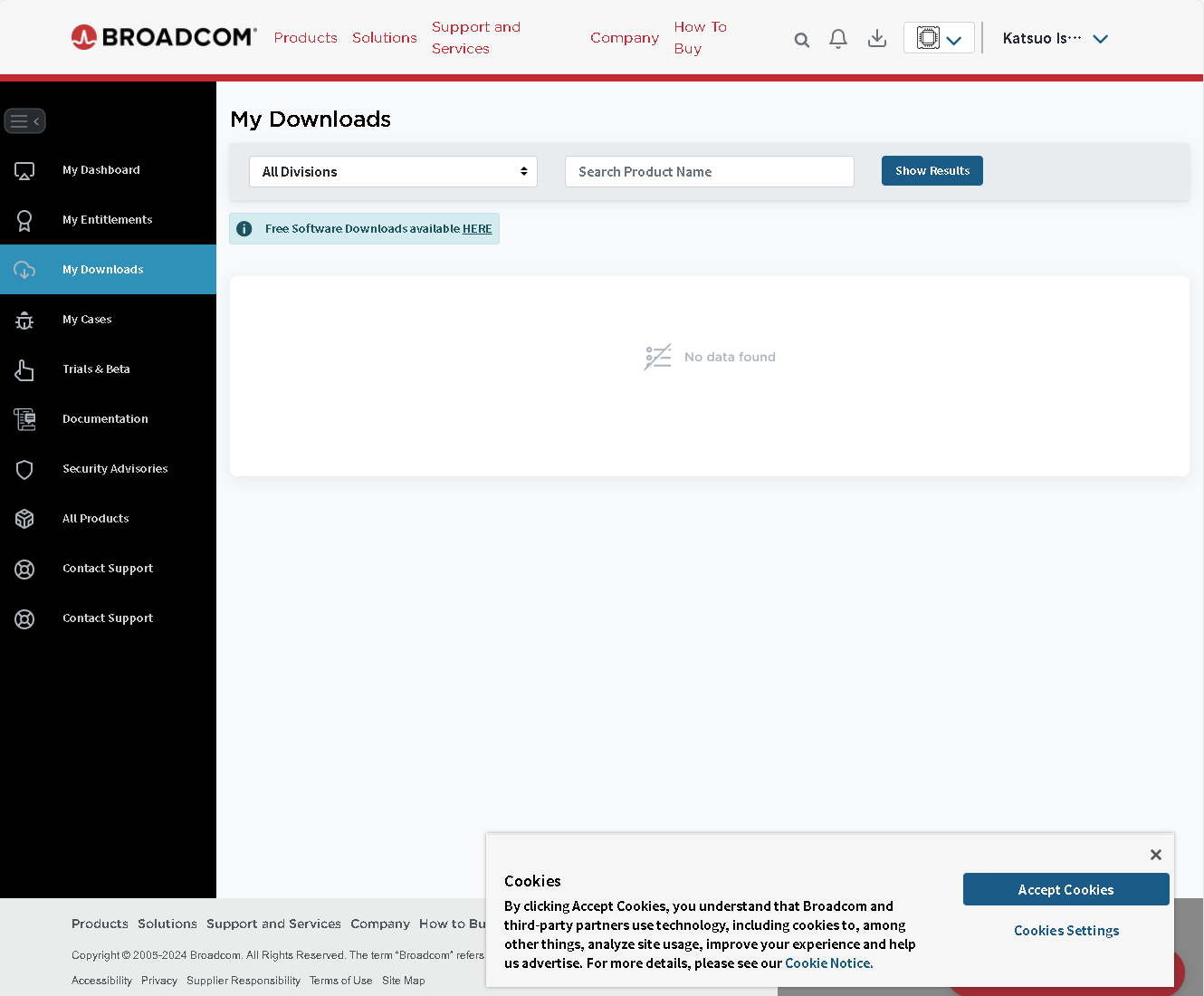Click the footer Products link
The height and width of the screenshot is (996, 1204).
[100, 924]
